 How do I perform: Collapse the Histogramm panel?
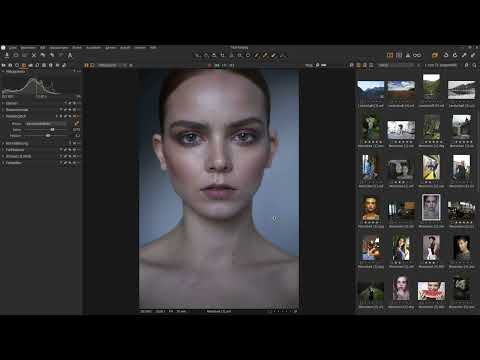3,71
